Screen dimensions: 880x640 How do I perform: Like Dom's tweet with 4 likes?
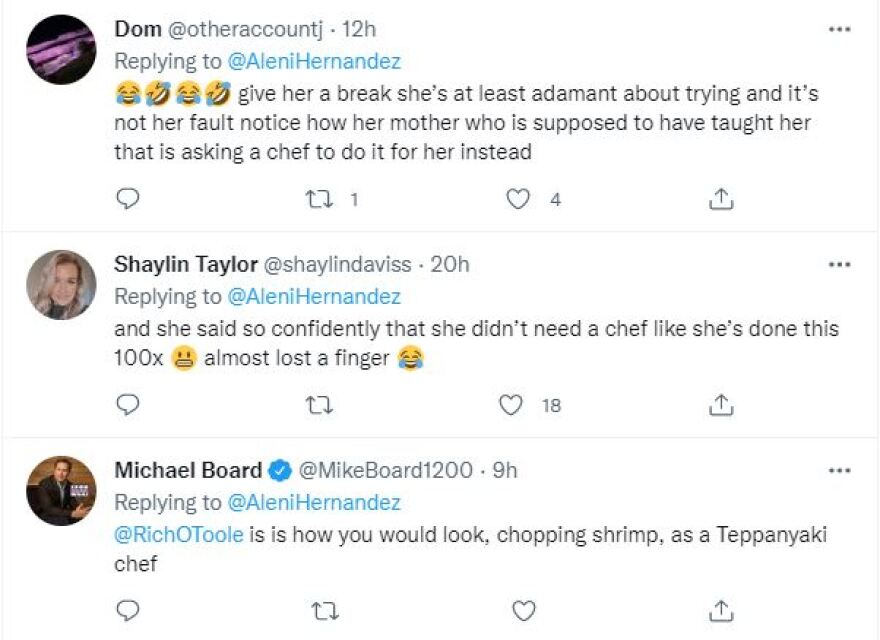pos(517,200)
